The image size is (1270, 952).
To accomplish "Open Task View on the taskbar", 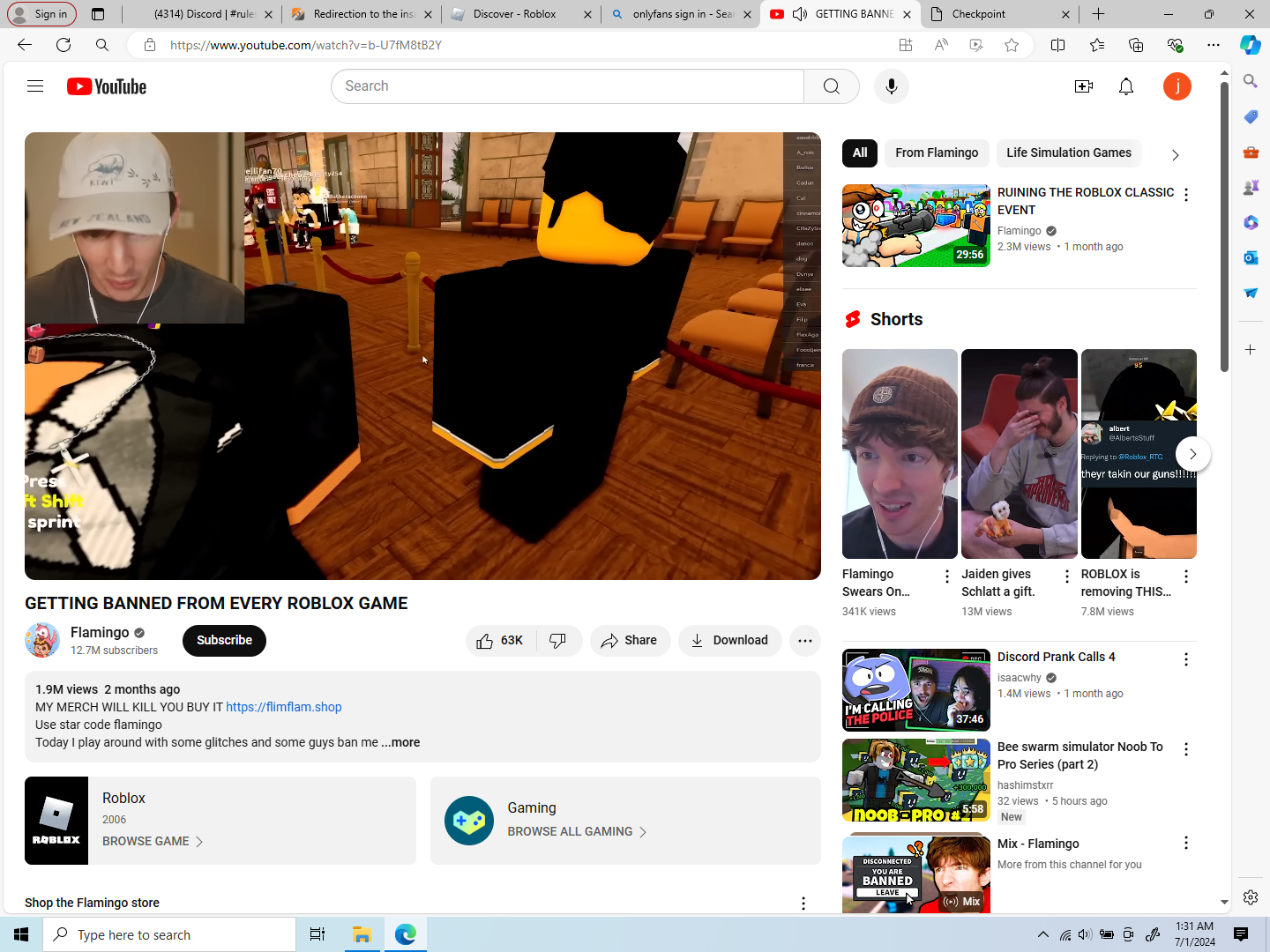I will pos(317,934).
